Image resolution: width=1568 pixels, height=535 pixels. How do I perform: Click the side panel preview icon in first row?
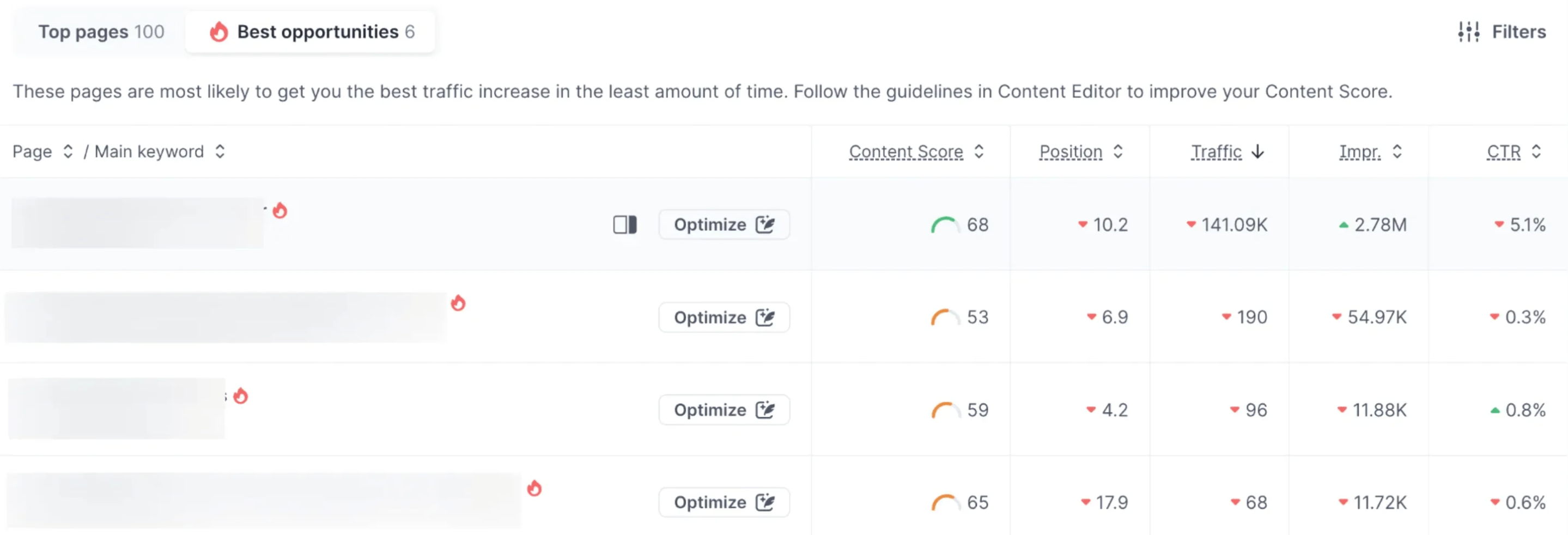(624, 224)
